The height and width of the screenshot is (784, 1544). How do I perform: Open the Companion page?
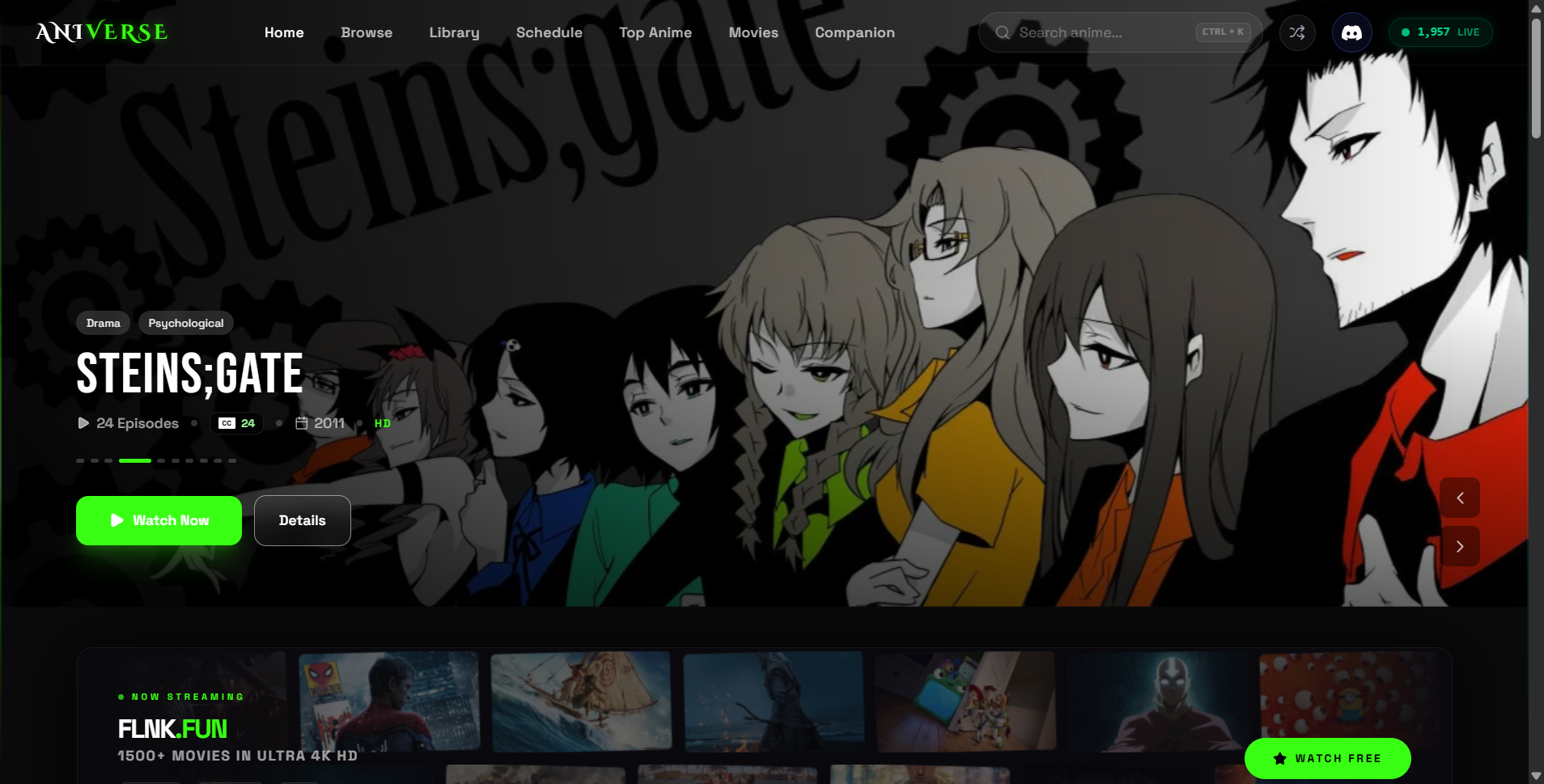coord(855,32)
